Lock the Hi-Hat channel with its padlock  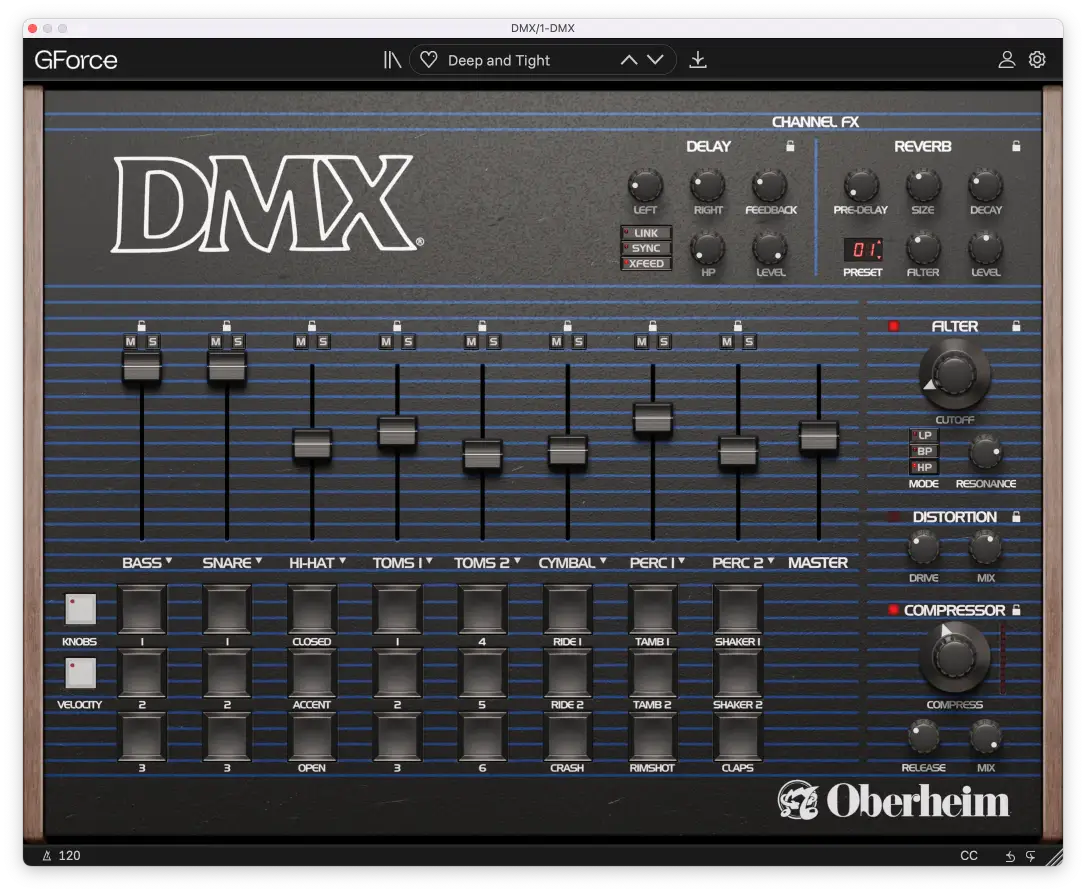coord(312,326)
